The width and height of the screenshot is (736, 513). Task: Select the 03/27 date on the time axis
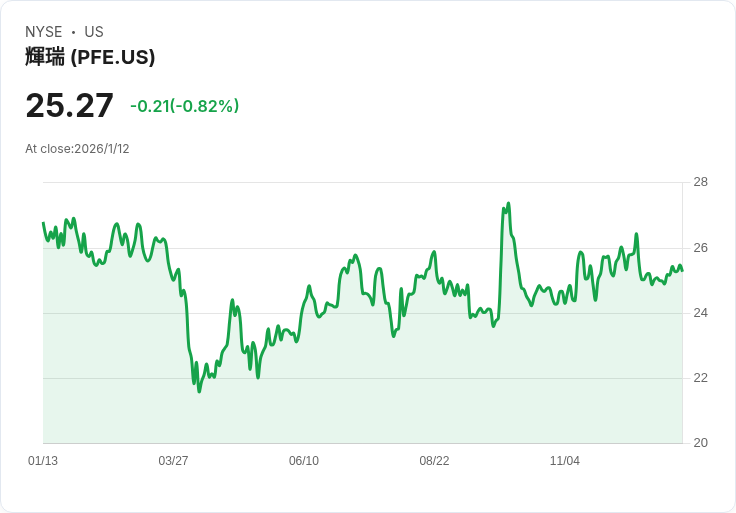(173, 461)
